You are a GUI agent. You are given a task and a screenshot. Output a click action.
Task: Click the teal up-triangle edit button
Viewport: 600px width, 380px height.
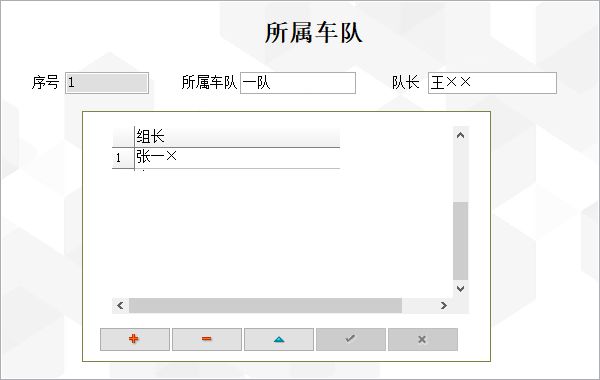(279, 339)
